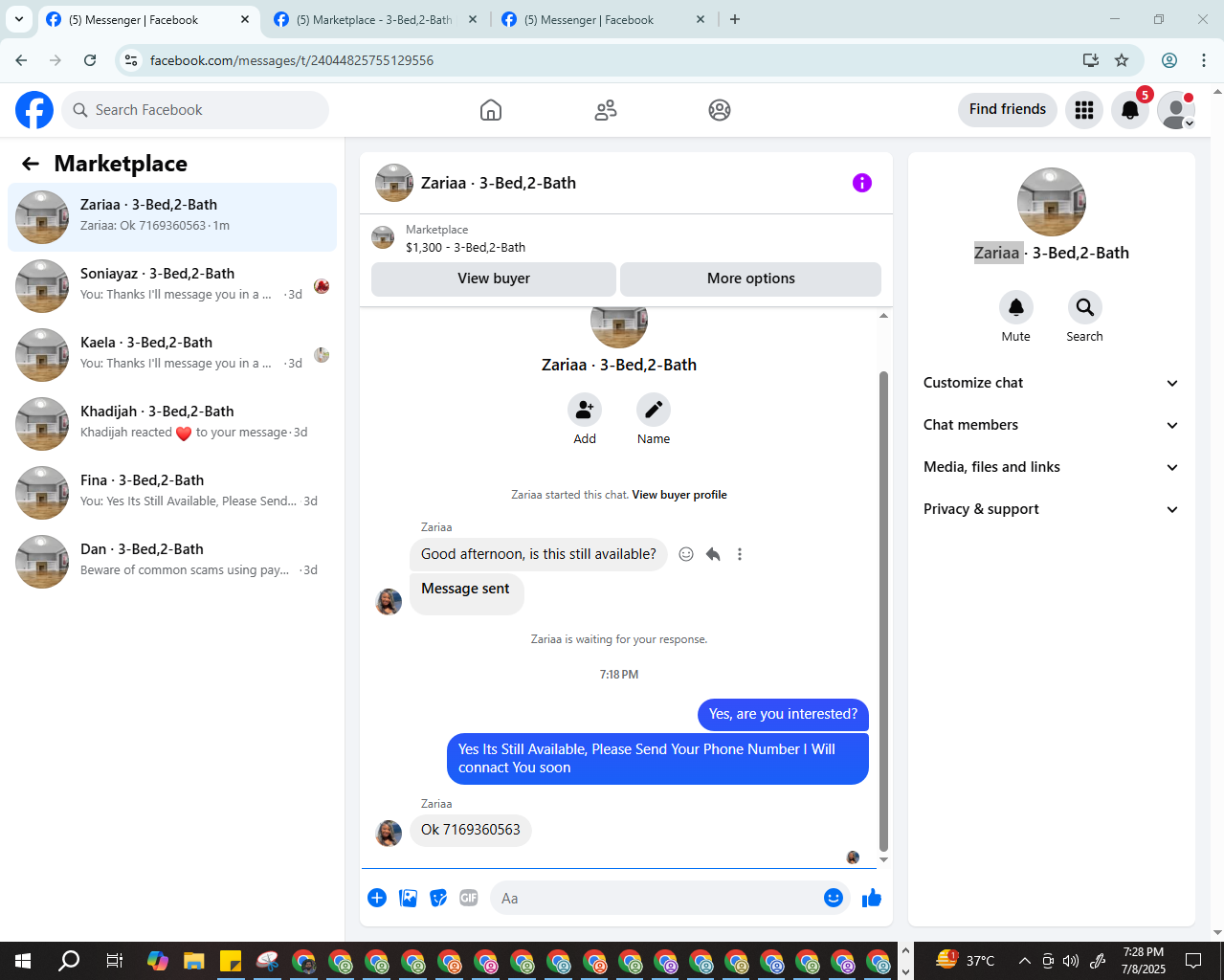Click Zariaa's large profile picture in right panel
Image resolution: width=1224 pixels, height=980 pixels.
[1052, 202]
